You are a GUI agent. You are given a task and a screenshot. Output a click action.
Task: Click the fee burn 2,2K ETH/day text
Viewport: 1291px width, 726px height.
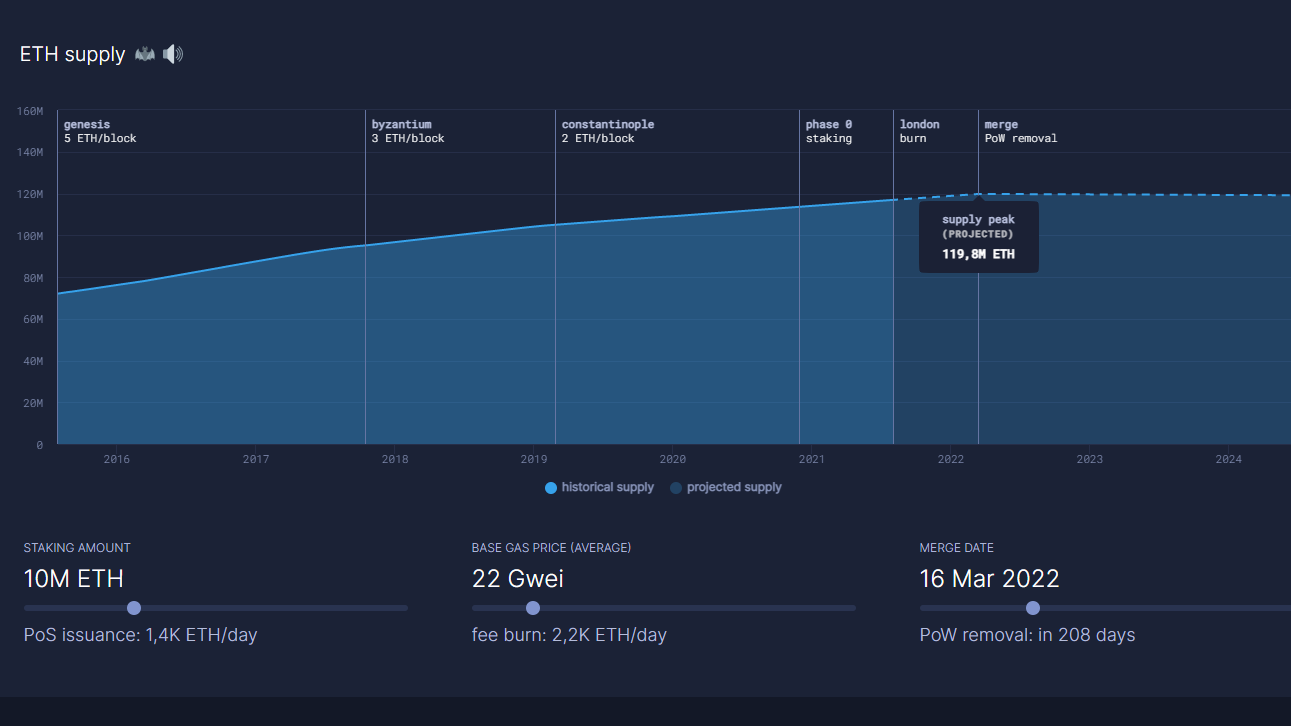[x=569, y=635]
